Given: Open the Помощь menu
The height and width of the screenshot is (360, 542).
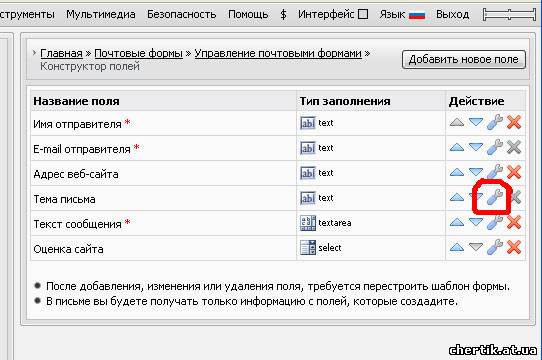Looking at the screenshot, I should coord(248,15).
